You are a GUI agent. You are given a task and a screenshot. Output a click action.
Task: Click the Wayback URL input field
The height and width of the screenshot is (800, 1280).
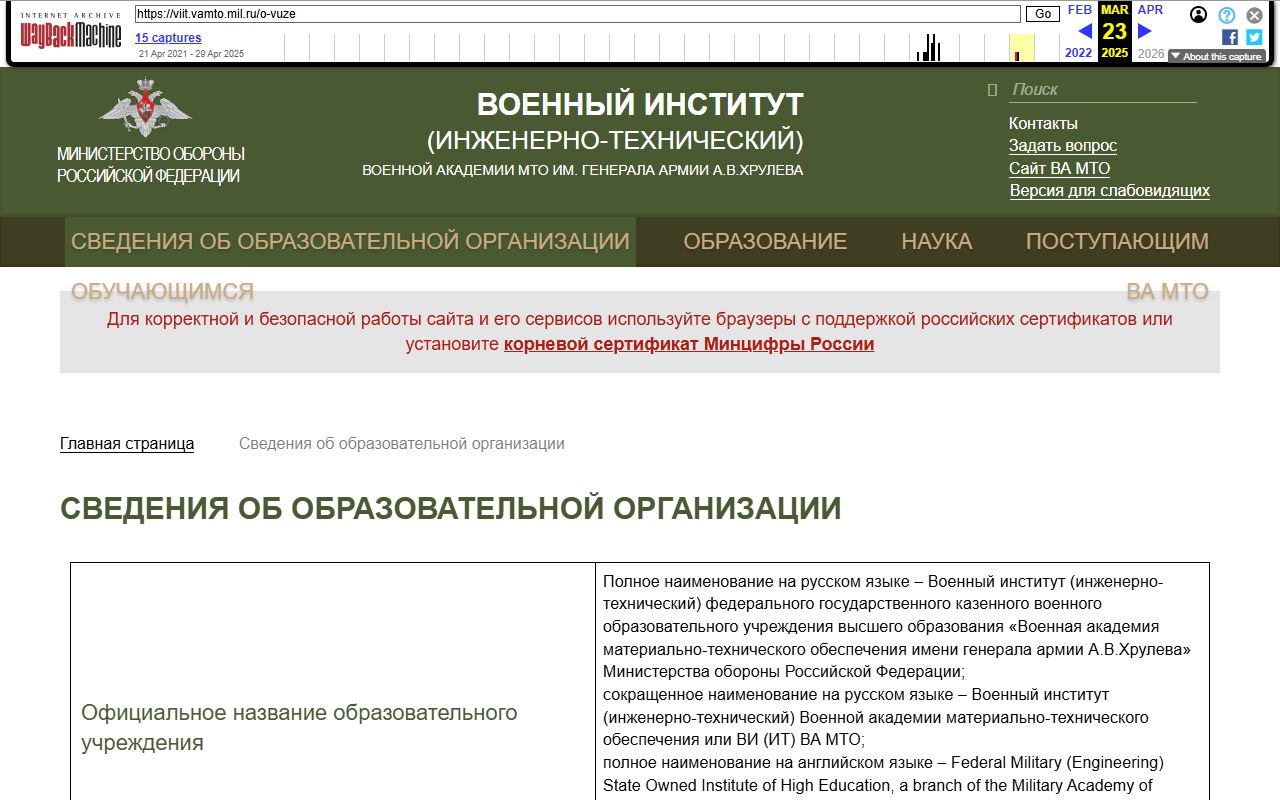click(577, 14)
